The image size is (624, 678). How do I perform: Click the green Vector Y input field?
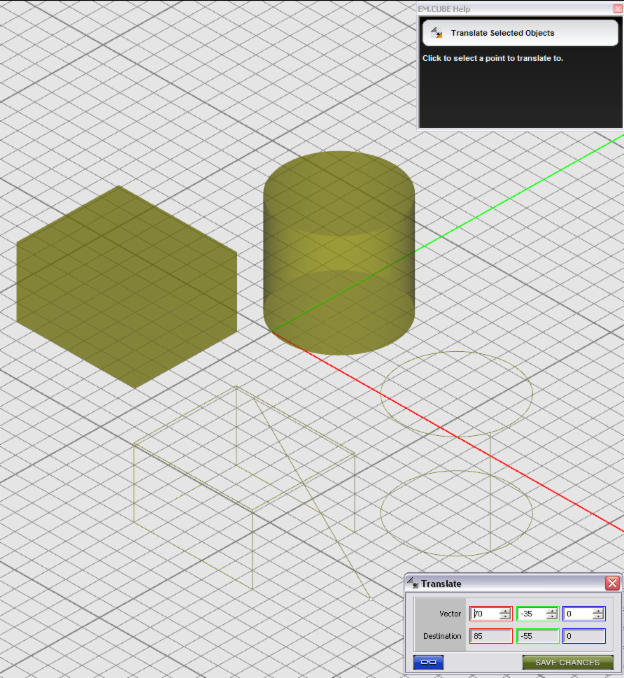pyautogui.click(x=531, y=614)
